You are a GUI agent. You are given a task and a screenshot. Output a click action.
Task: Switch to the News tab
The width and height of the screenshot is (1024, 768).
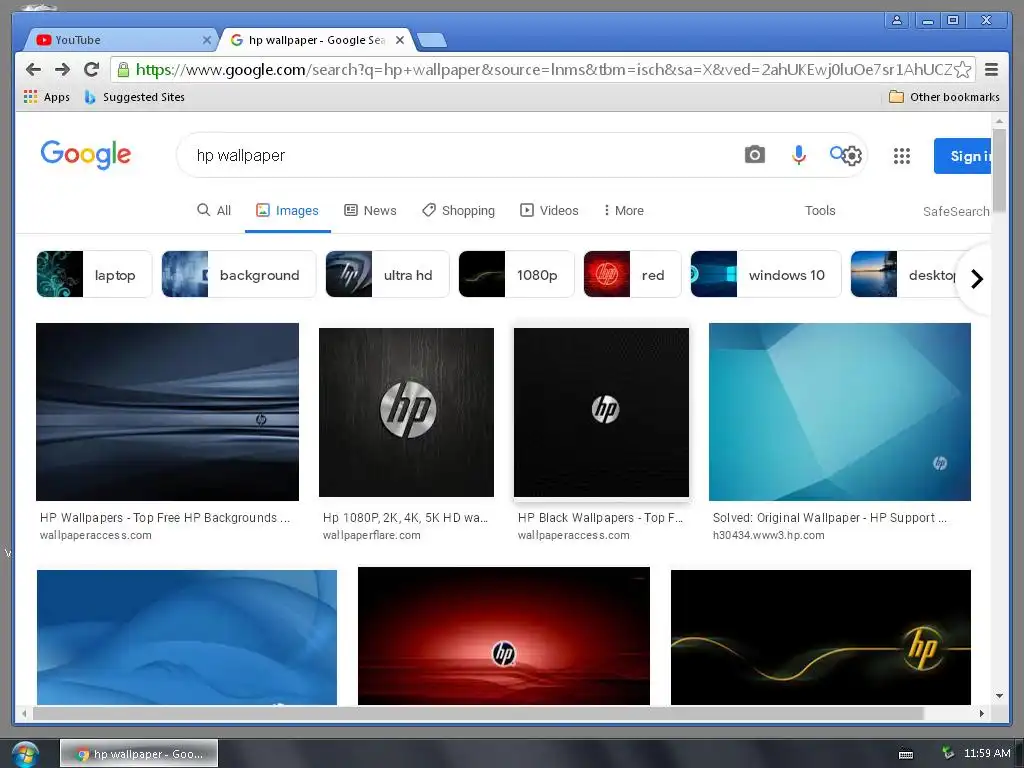pyautogui.click(x=370, y=210)
